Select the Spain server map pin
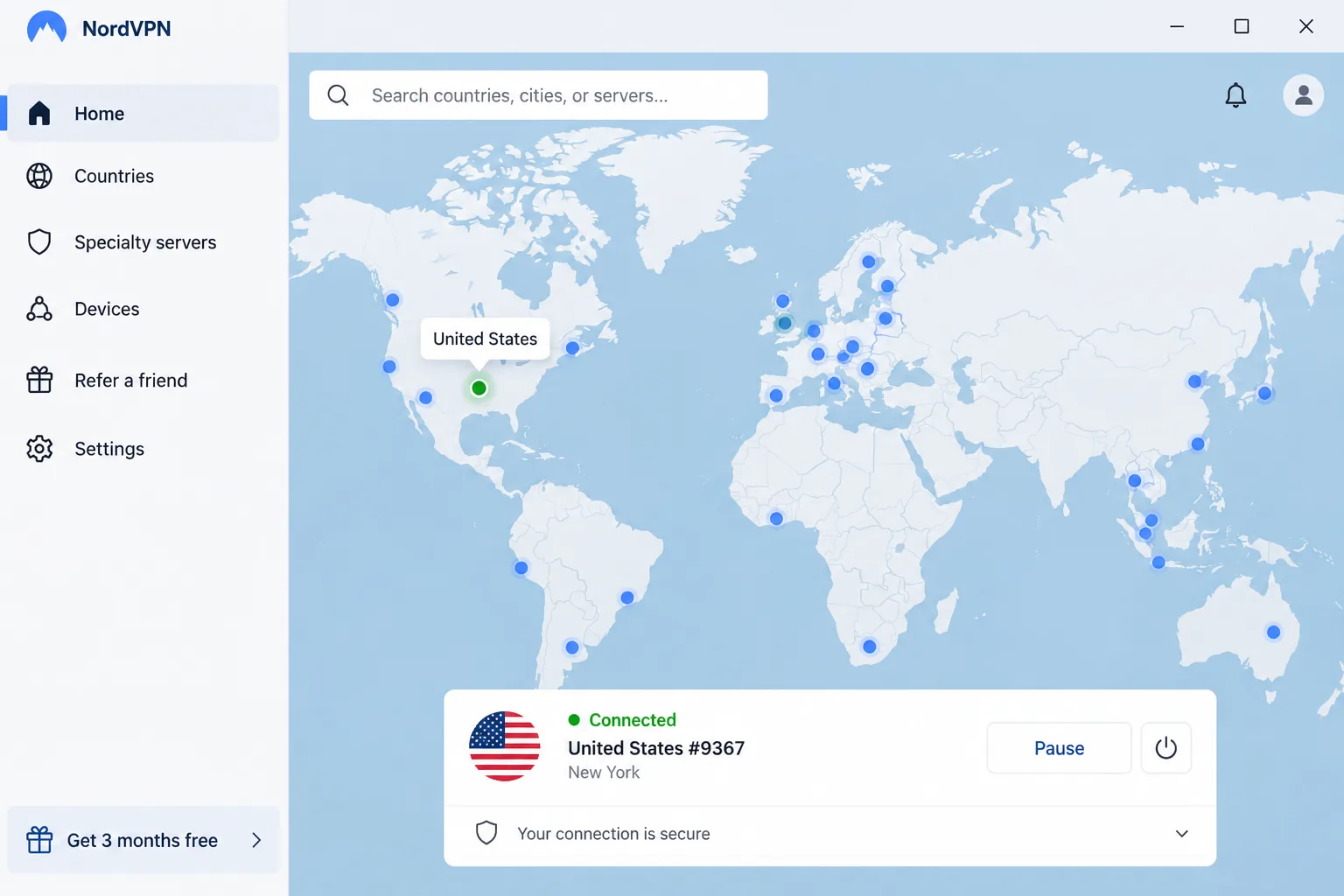1344x896 pixels. coord(776,395)
